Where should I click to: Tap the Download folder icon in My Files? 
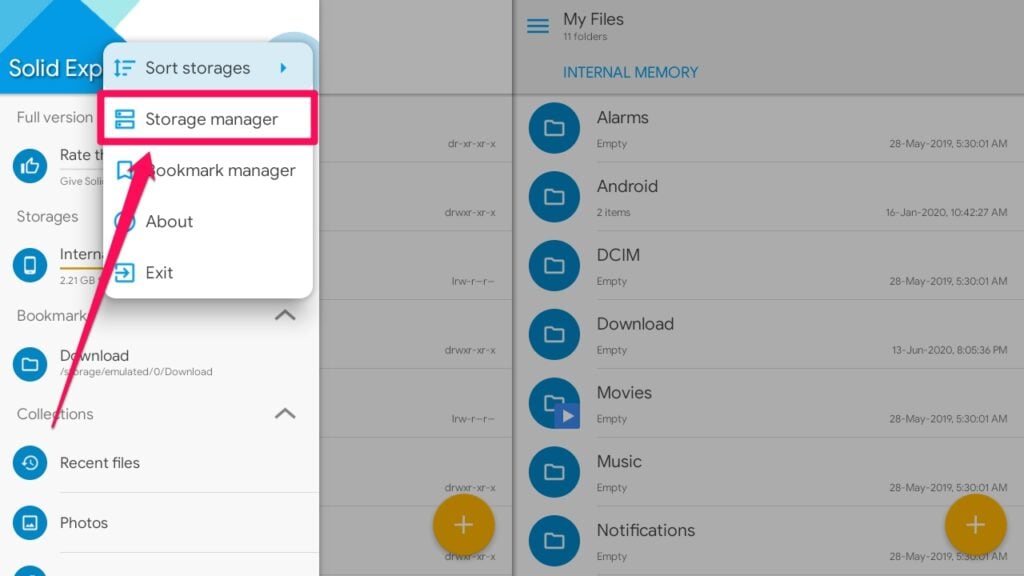pyautogui.click(x=554, y=334)
